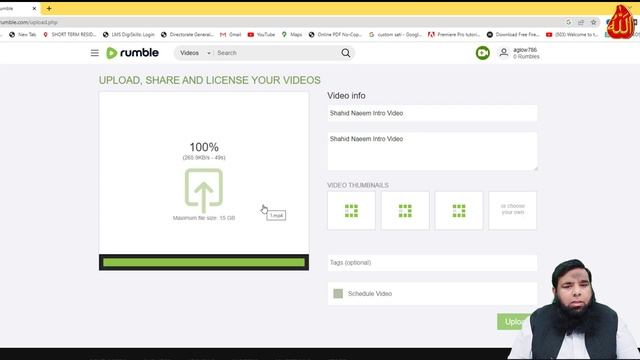This screenshot has width=640, height=360.
Task: Open a new browser tab
Action: (49, 8)
